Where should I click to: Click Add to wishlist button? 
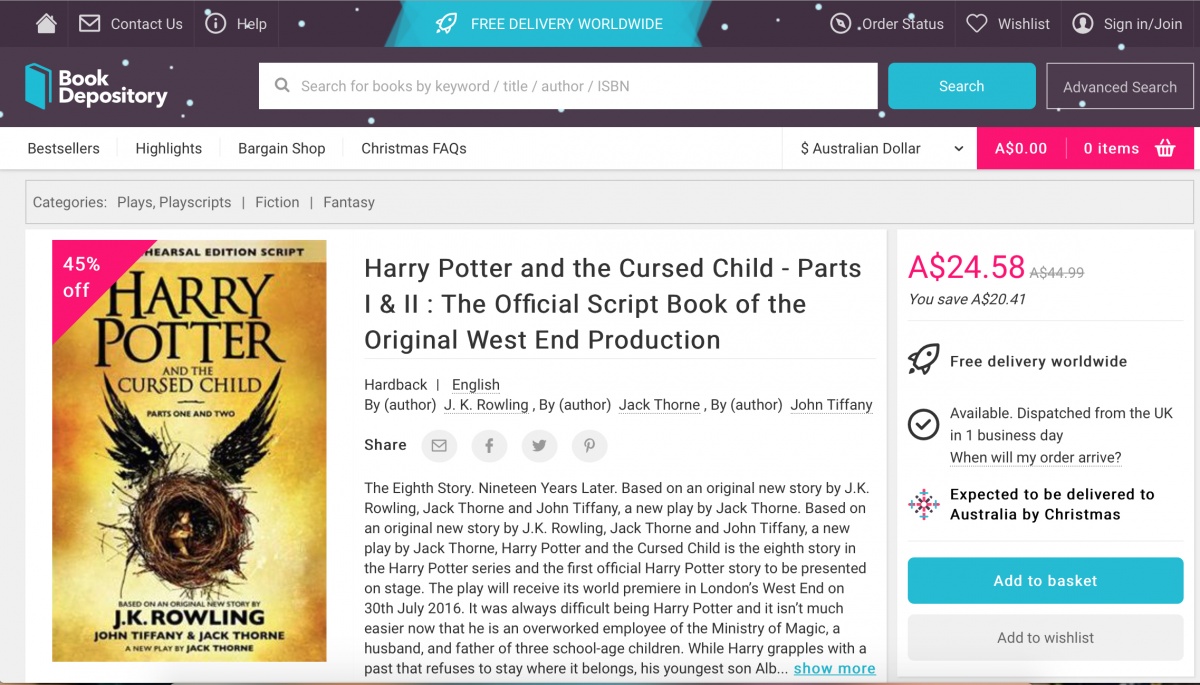tap(1045, 638)
